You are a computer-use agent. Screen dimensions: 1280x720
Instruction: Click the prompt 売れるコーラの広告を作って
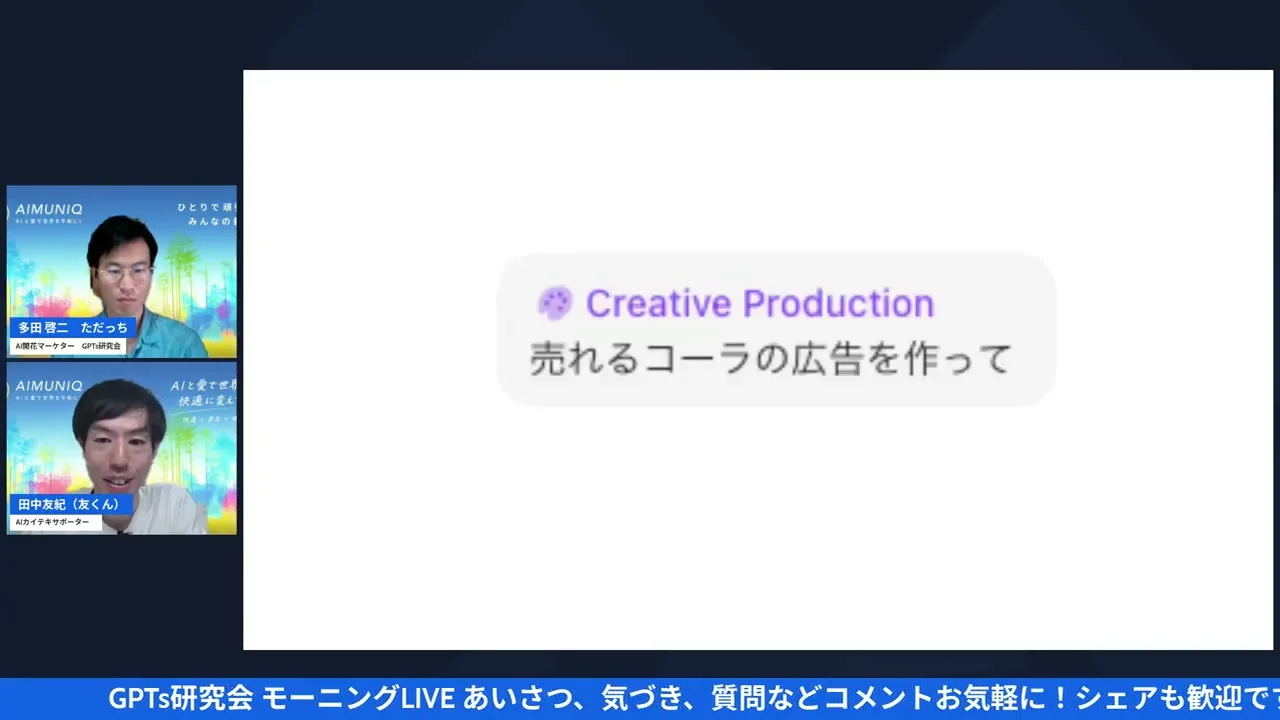pyautogui.click(x=771, y=358)
